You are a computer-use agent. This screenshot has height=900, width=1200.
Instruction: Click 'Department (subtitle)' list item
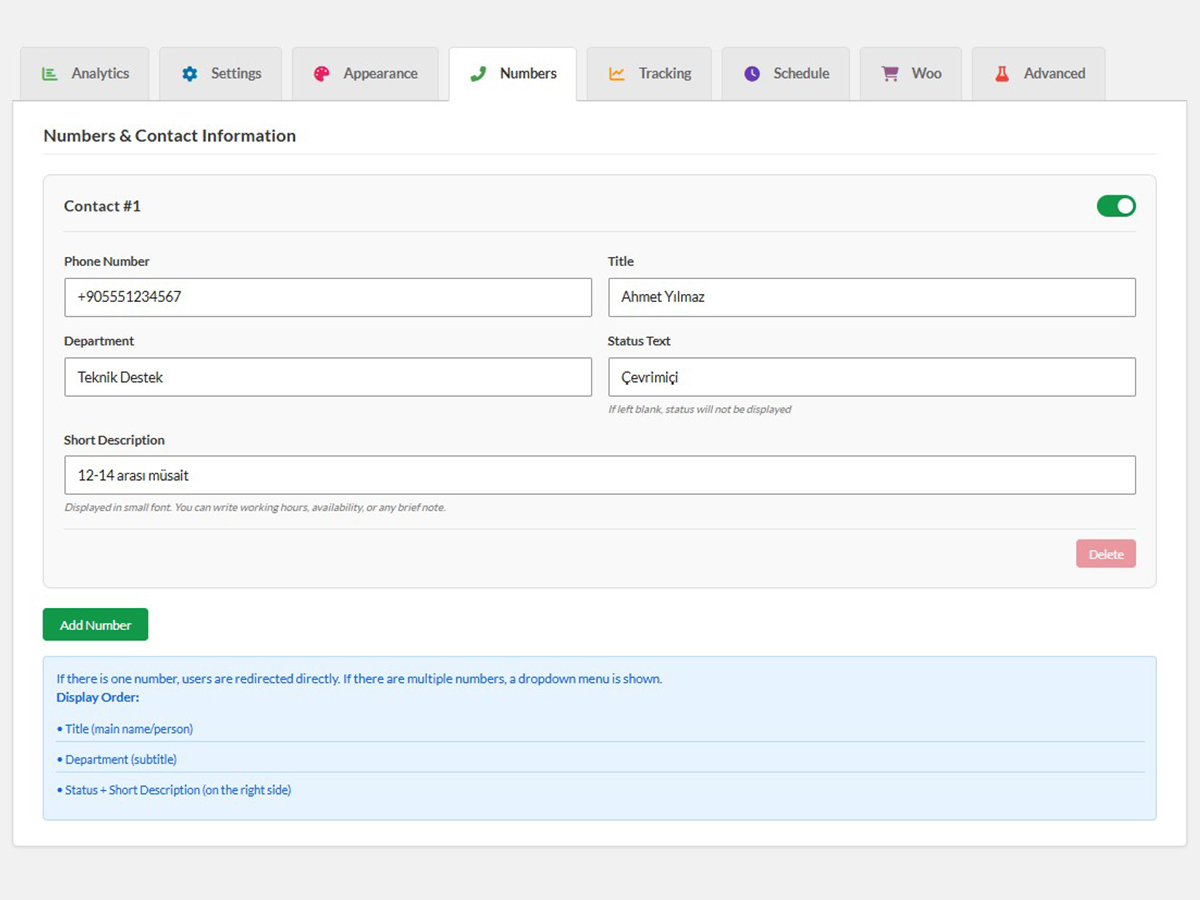(x=117, y=760)
